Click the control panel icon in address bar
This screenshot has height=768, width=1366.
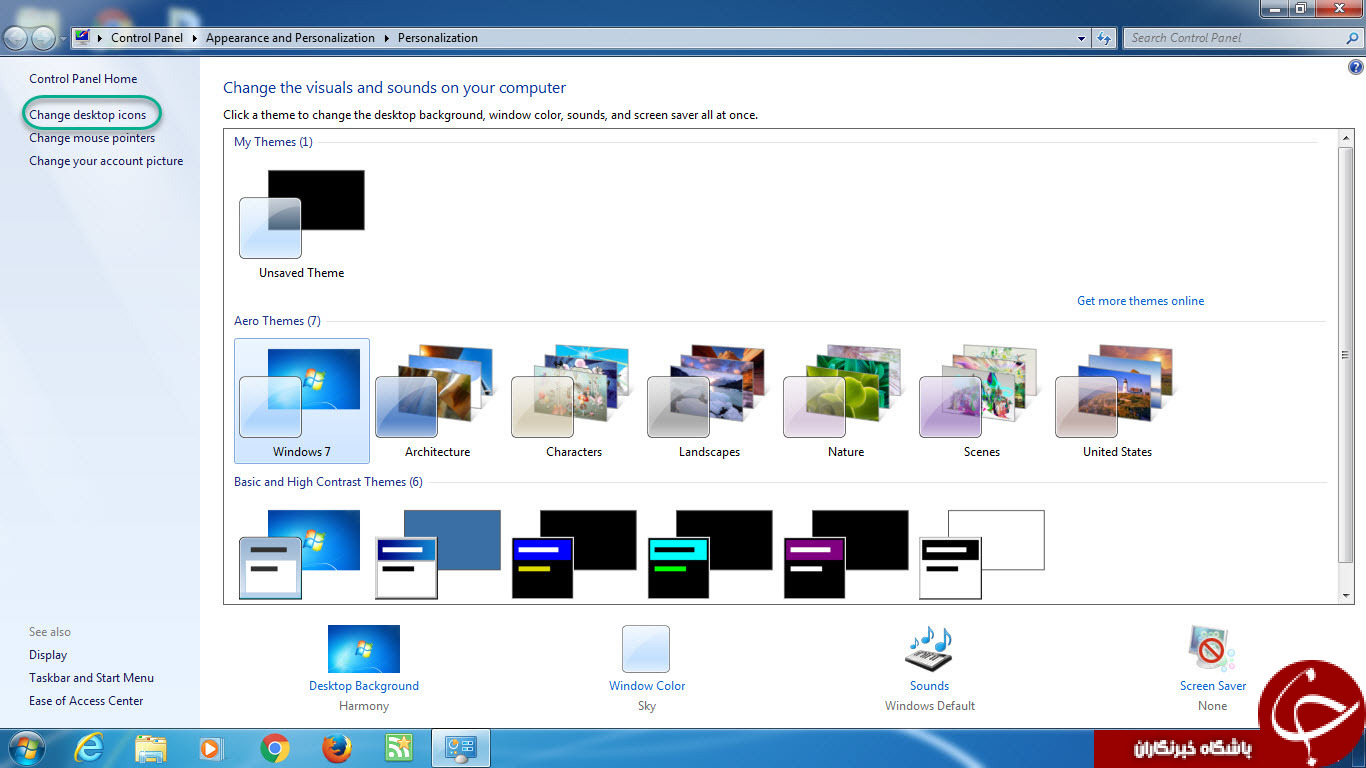82,38
